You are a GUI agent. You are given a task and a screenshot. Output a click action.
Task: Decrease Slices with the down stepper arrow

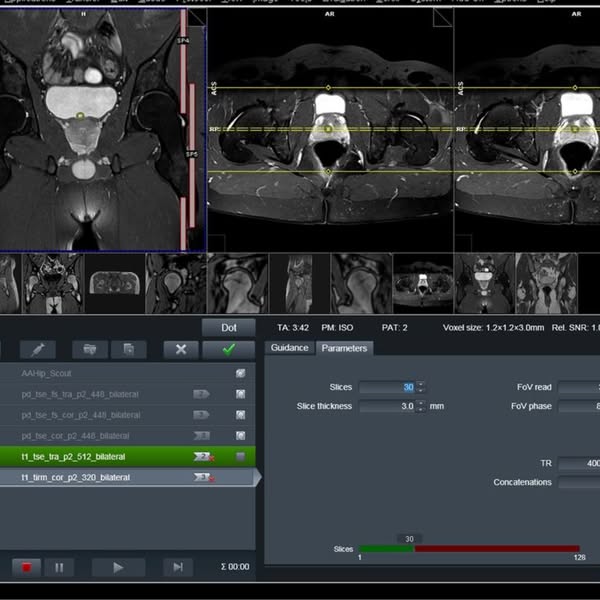[x=421, y=390]
